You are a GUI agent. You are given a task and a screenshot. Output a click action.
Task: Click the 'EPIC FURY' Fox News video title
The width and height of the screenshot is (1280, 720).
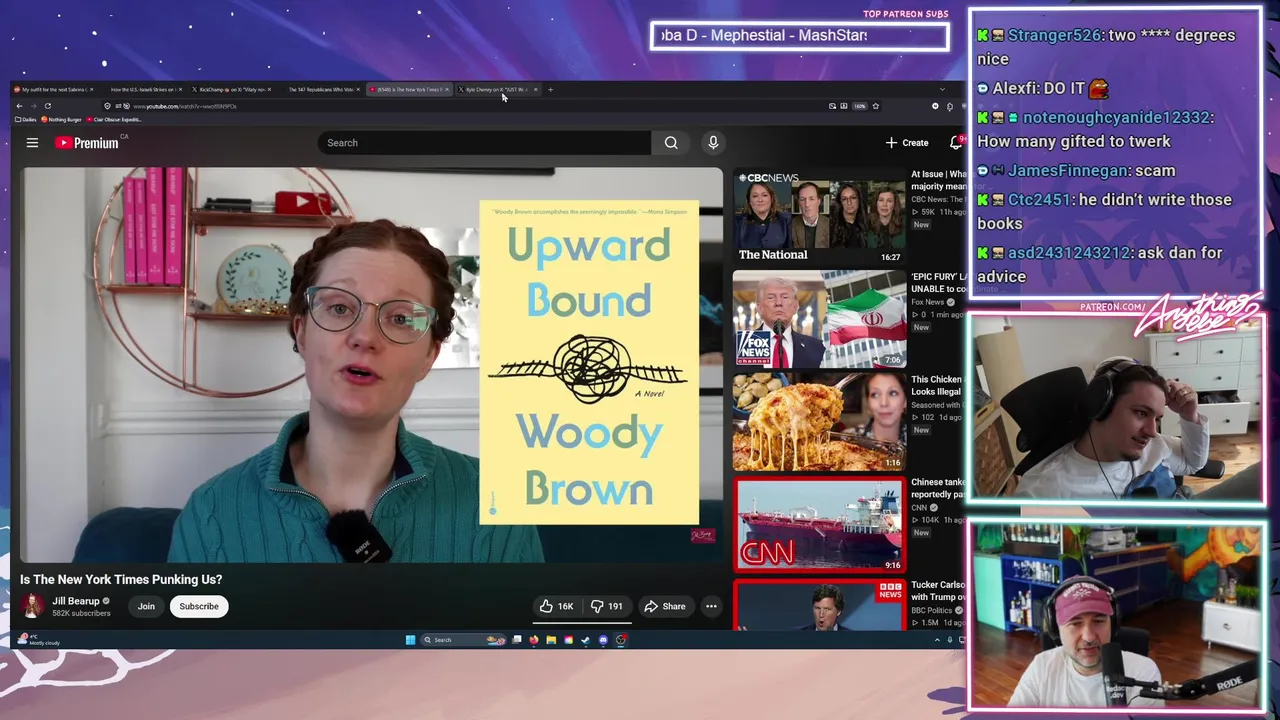coord(938,283)
